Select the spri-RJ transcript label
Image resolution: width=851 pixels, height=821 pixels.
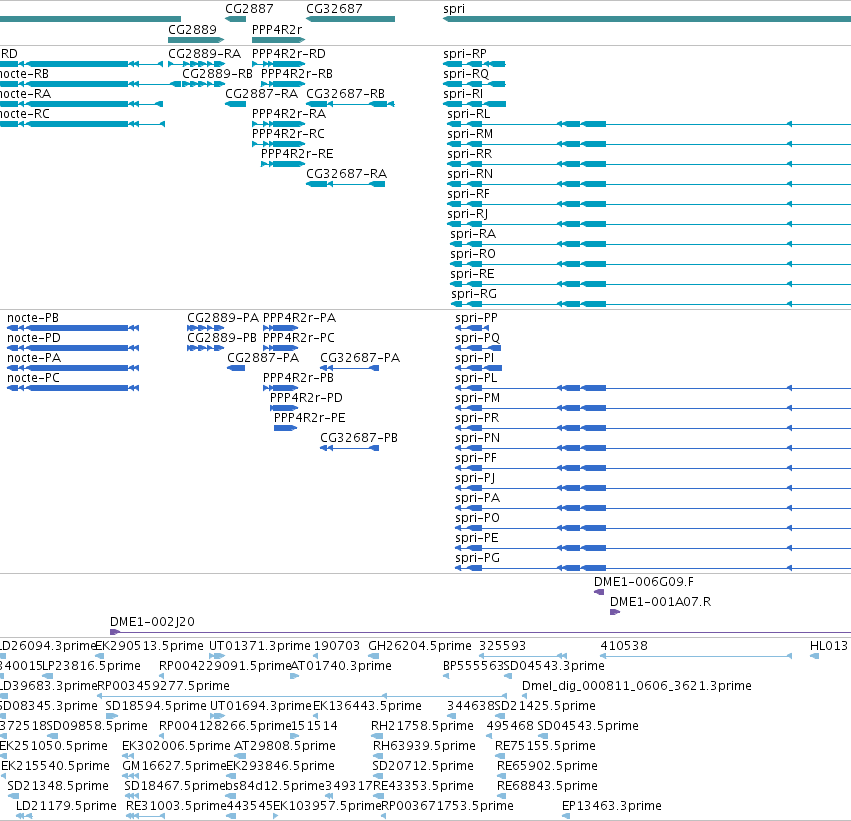[x=467, y=214]
